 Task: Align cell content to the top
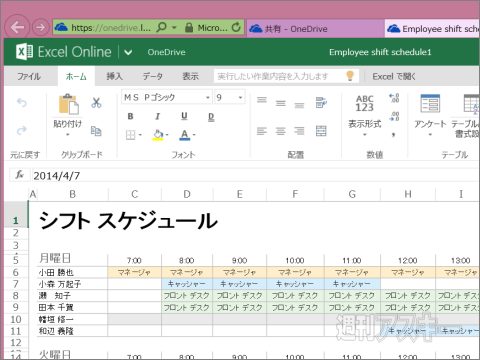coord(262,100)
